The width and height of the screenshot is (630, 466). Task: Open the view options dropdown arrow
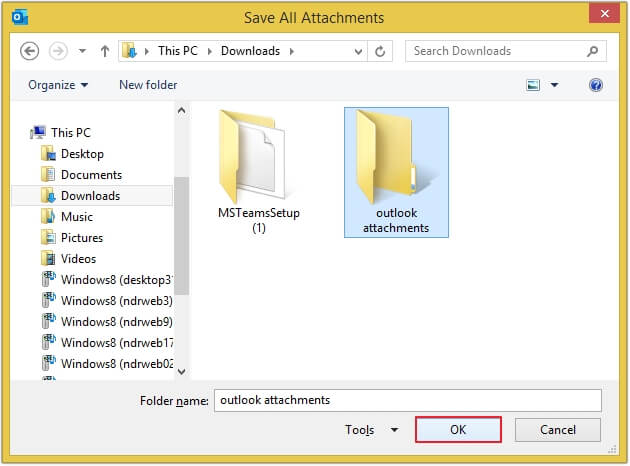click(x=554, y=85)
